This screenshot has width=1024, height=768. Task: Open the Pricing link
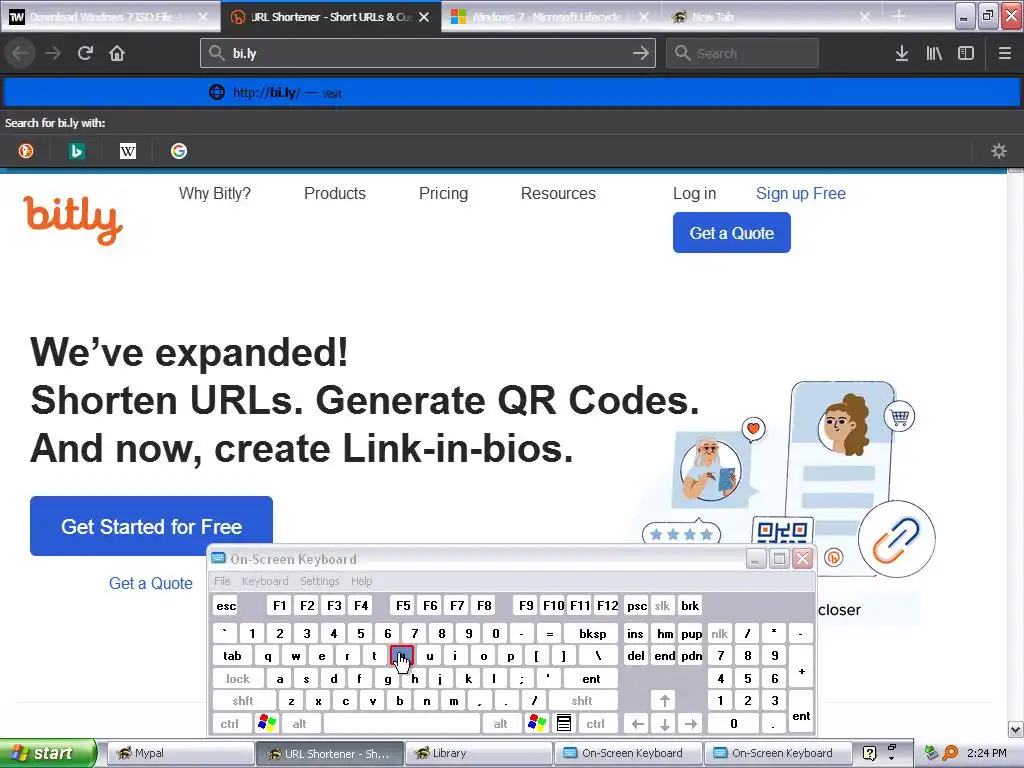(x=443, y=193)
